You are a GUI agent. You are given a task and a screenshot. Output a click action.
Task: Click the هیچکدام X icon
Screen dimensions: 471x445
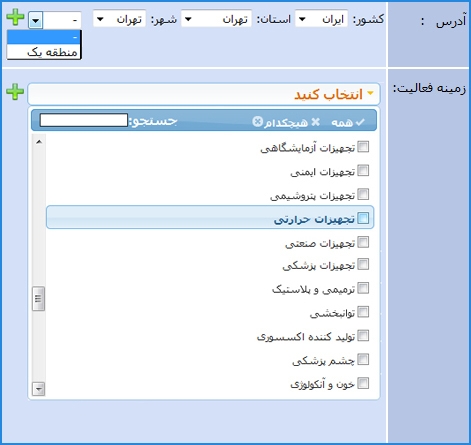point(315,122)
